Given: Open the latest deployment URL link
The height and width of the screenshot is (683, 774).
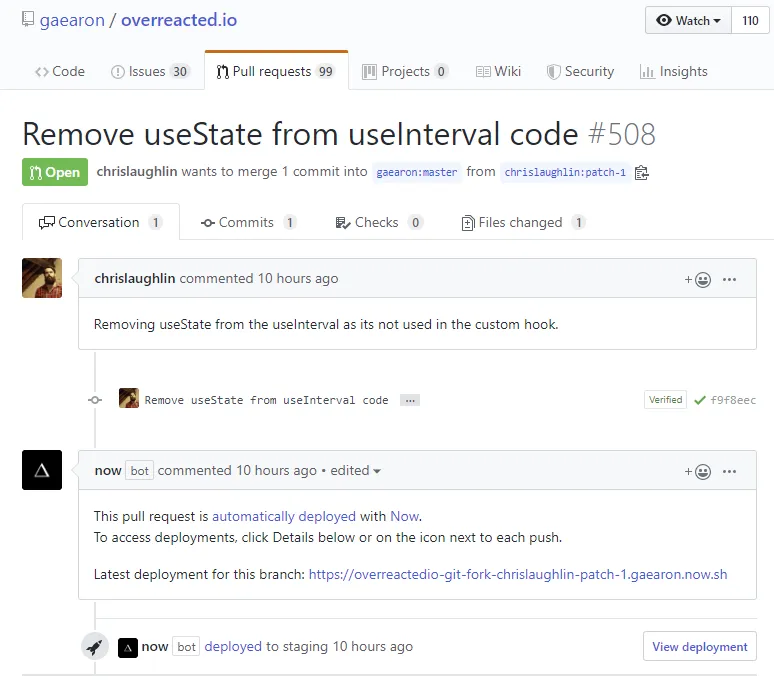Looking at the screenshot, I should [518, 574].
